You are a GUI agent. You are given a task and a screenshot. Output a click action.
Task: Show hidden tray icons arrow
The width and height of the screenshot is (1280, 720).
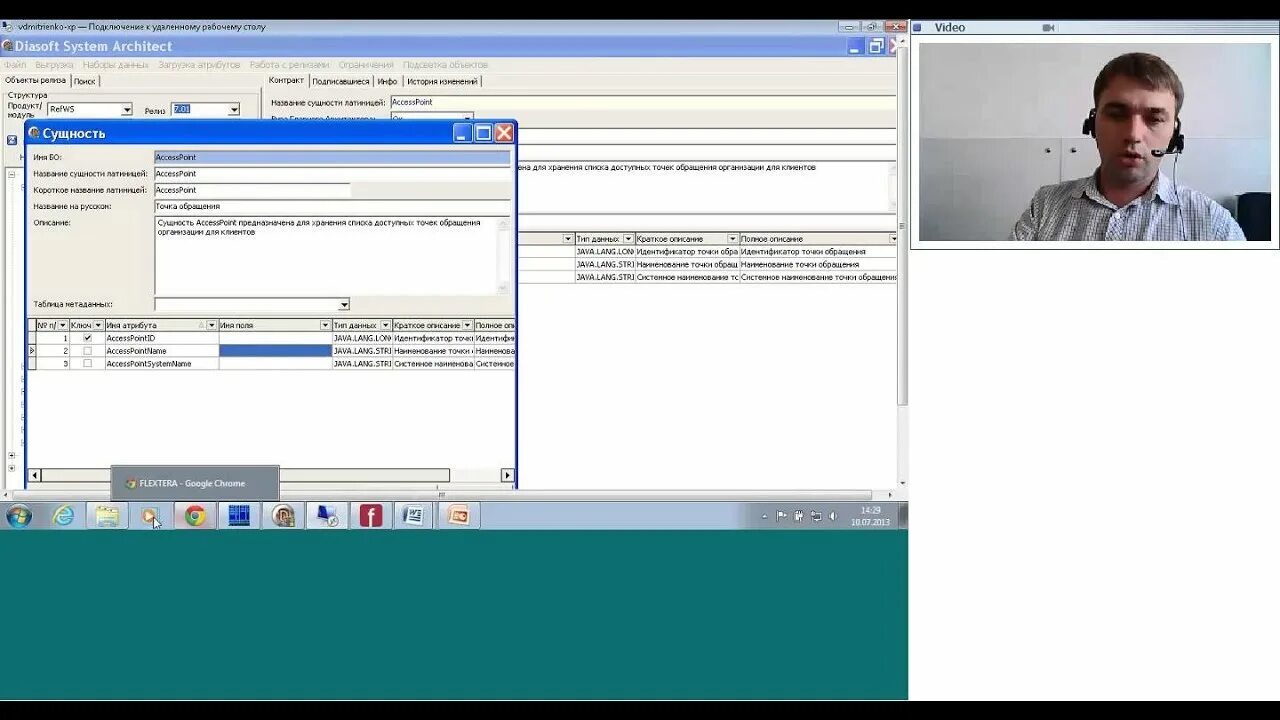[765, 517]
